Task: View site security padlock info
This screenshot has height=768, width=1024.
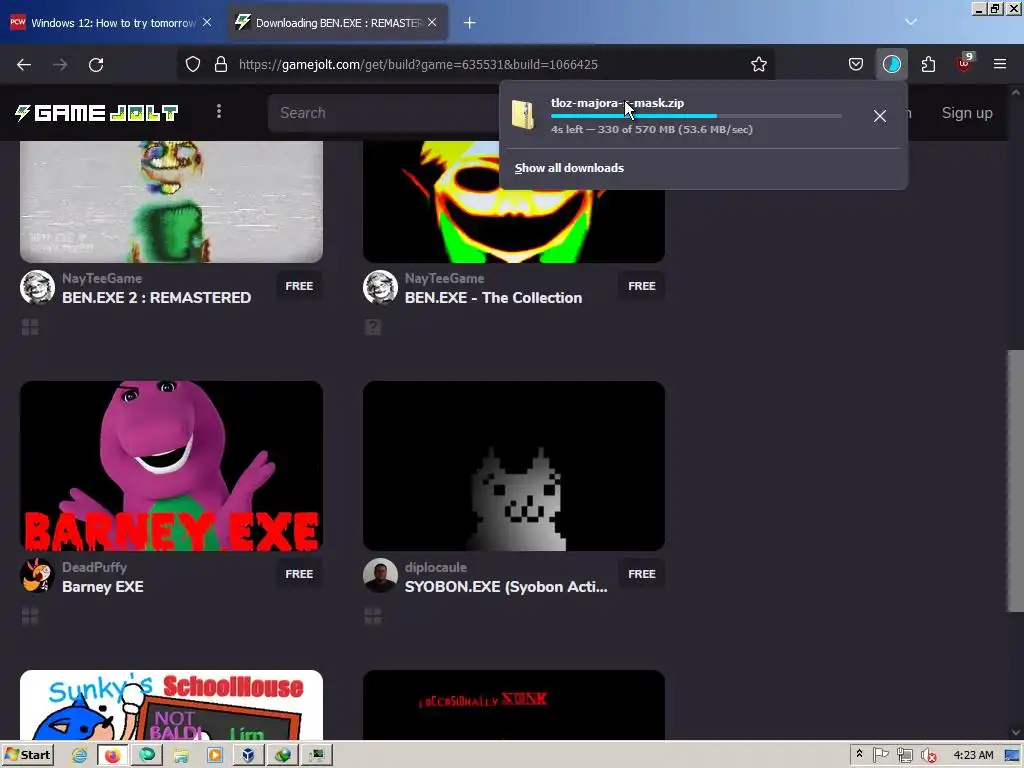Action: (221, 64)
